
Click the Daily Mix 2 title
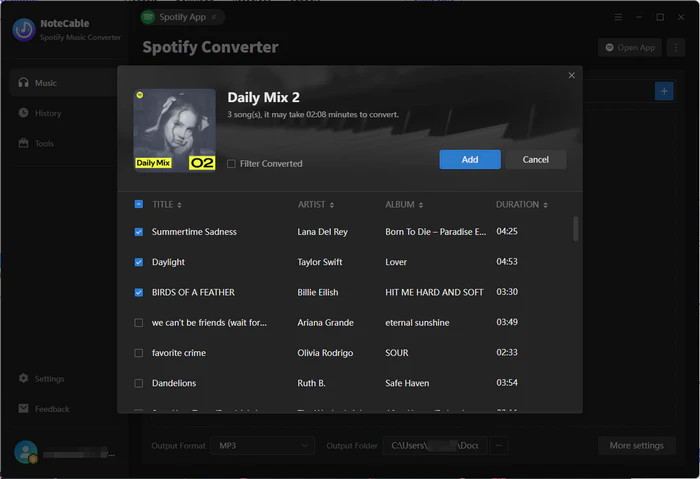coord(263,97)
